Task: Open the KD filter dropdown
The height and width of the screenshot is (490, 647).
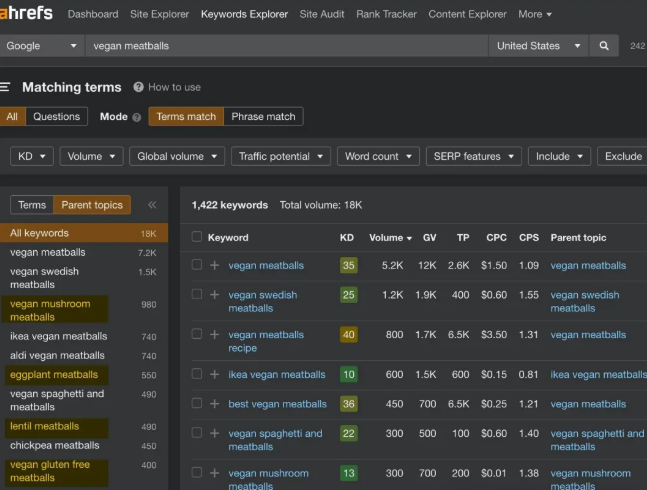Action: click(x=31, y=156)
